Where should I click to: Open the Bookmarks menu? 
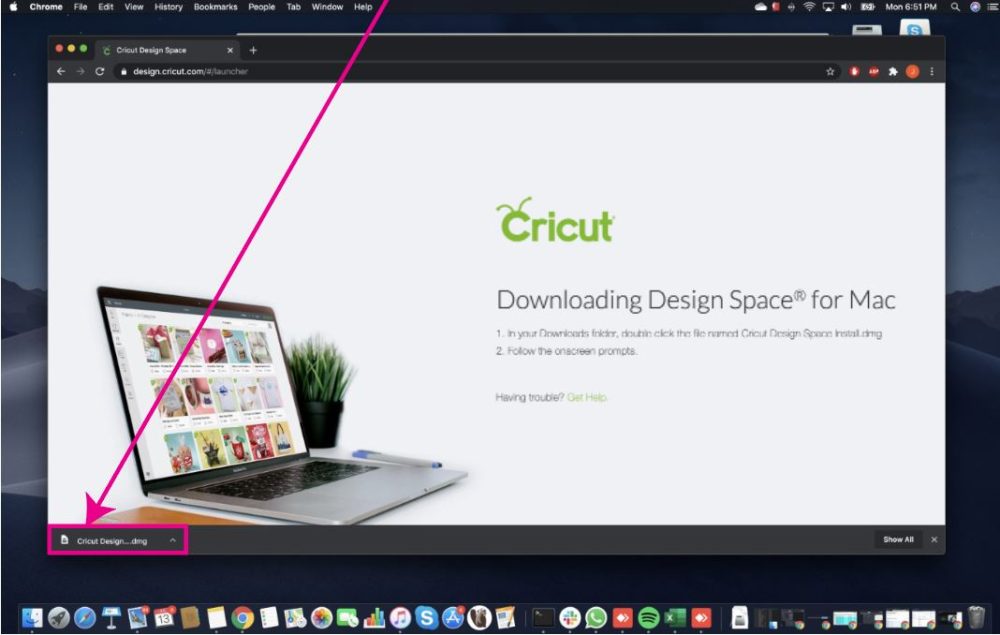215,7
